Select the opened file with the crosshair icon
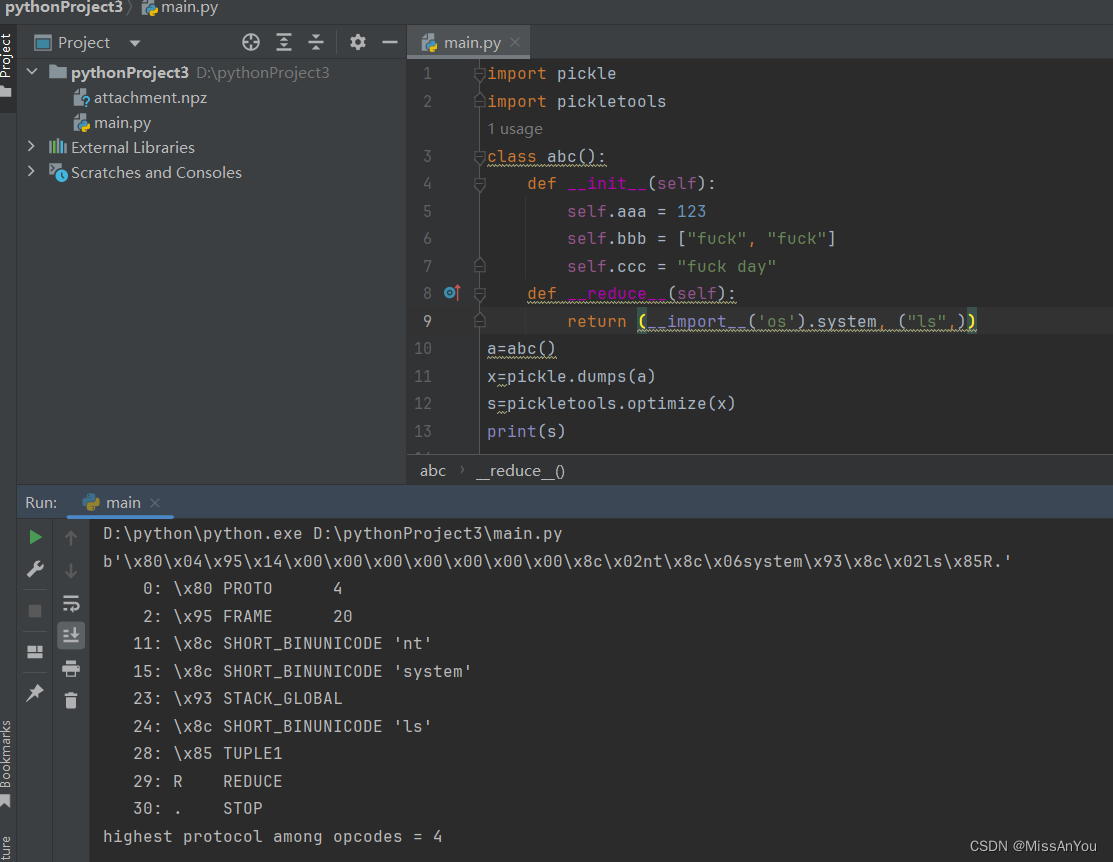The image size is (1113, 862). 250,42
